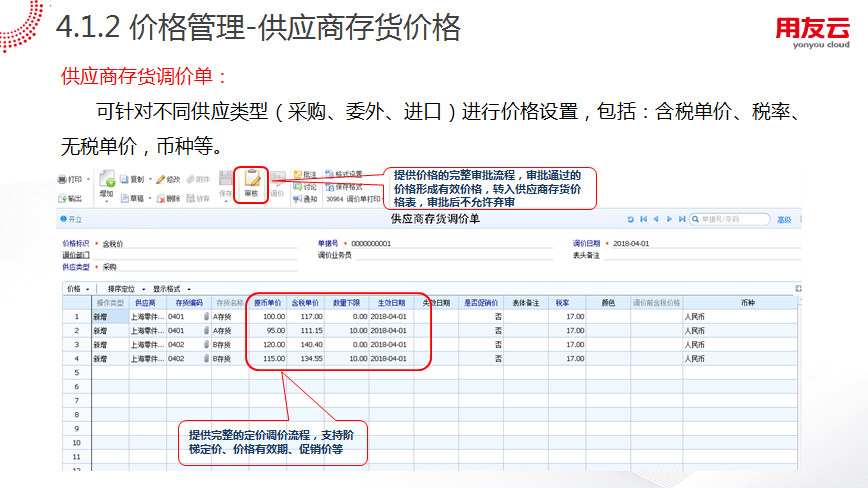Viewport: 868px width, 488px height.
Task: Click the 打印 print icon
Action: tap(62, 179)
